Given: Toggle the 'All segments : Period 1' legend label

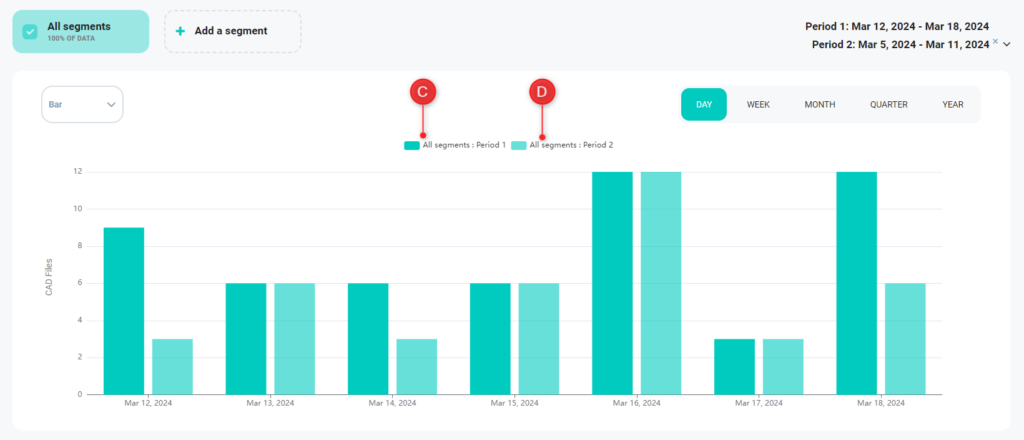Looking at the screenshot, I should [x=464, y=145].
